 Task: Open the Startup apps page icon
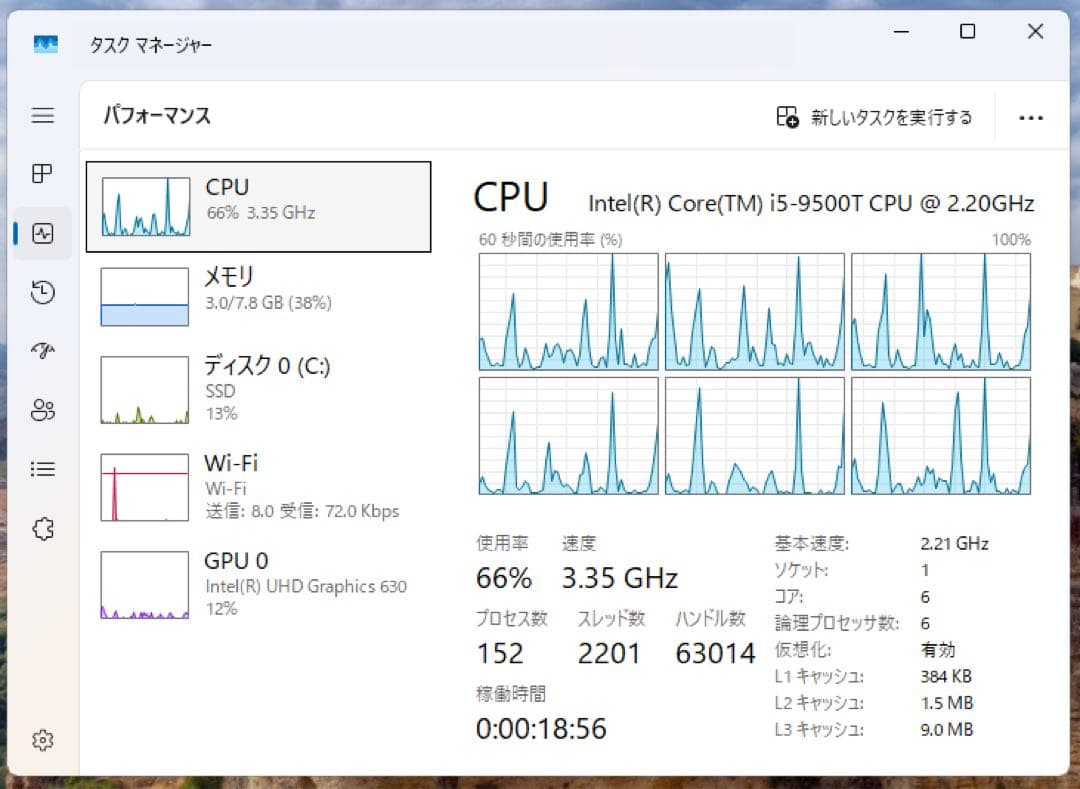point(42,351)
